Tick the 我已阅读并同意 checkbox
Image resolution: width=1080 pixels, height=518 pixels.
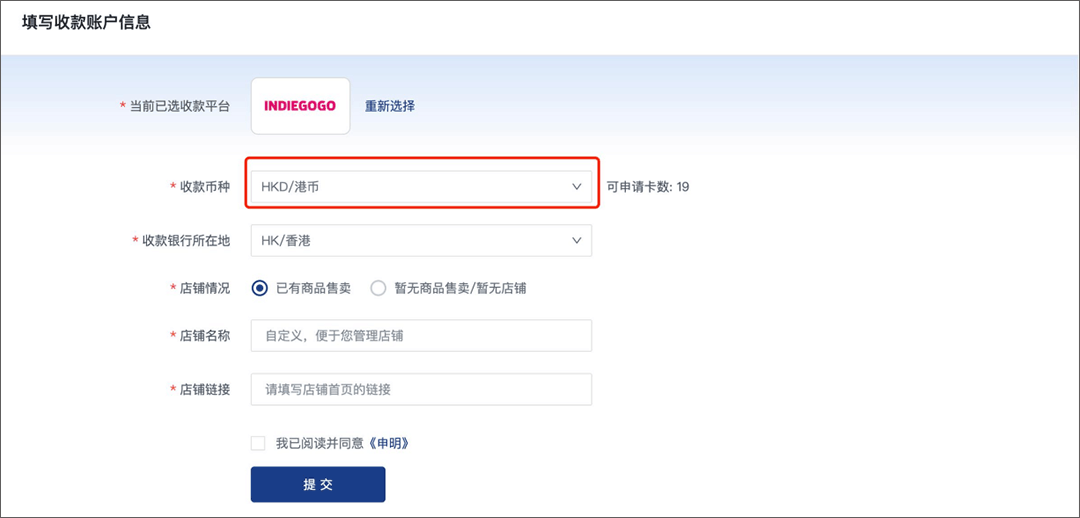point(258,444)
